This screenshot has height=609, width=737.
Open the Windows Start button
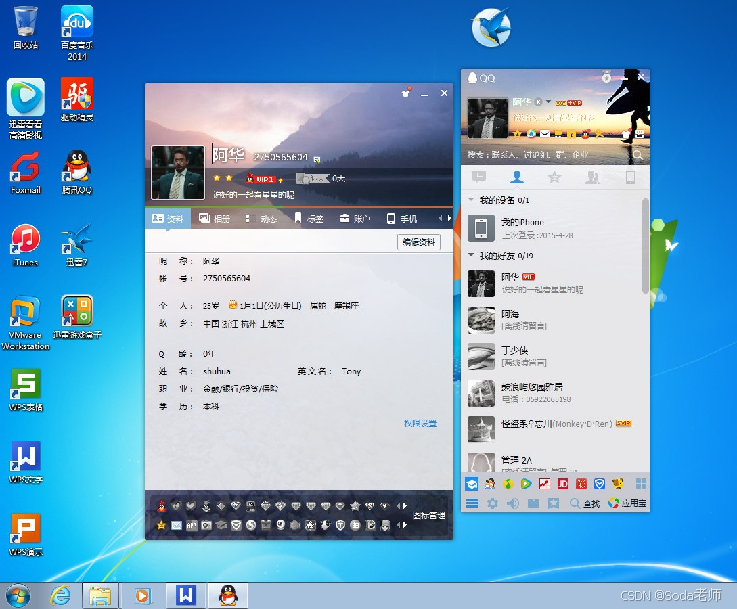17,596
